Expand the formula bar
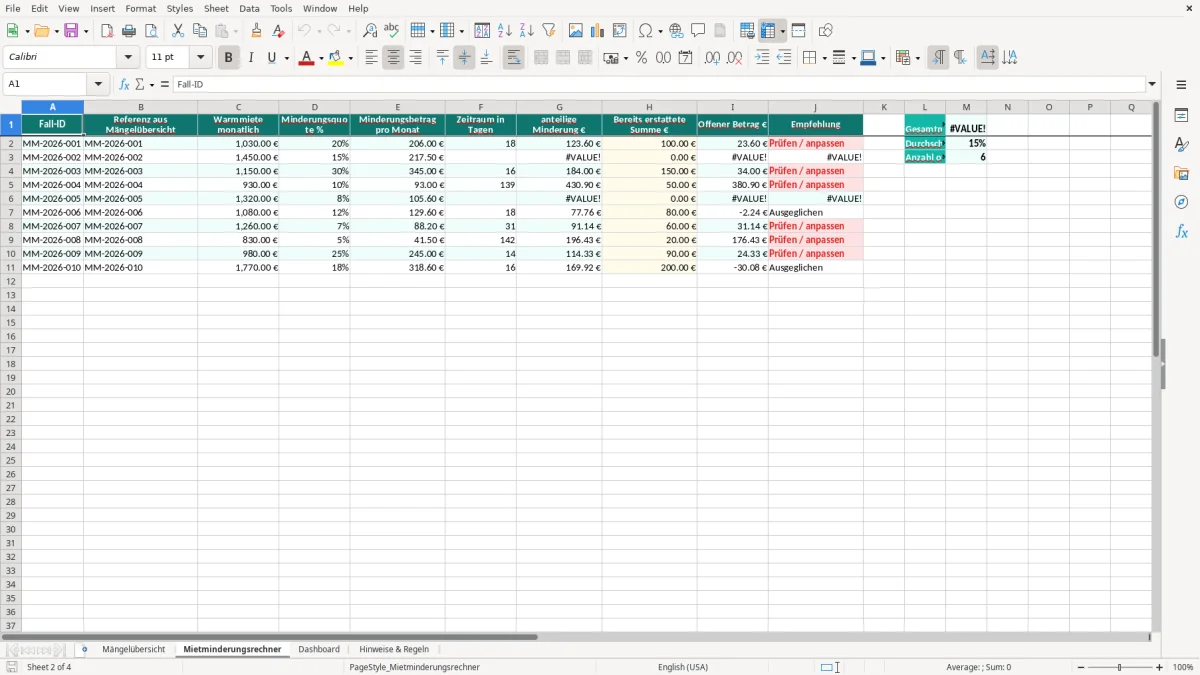The image size is (1200, 675). (x=1152, y=85)
